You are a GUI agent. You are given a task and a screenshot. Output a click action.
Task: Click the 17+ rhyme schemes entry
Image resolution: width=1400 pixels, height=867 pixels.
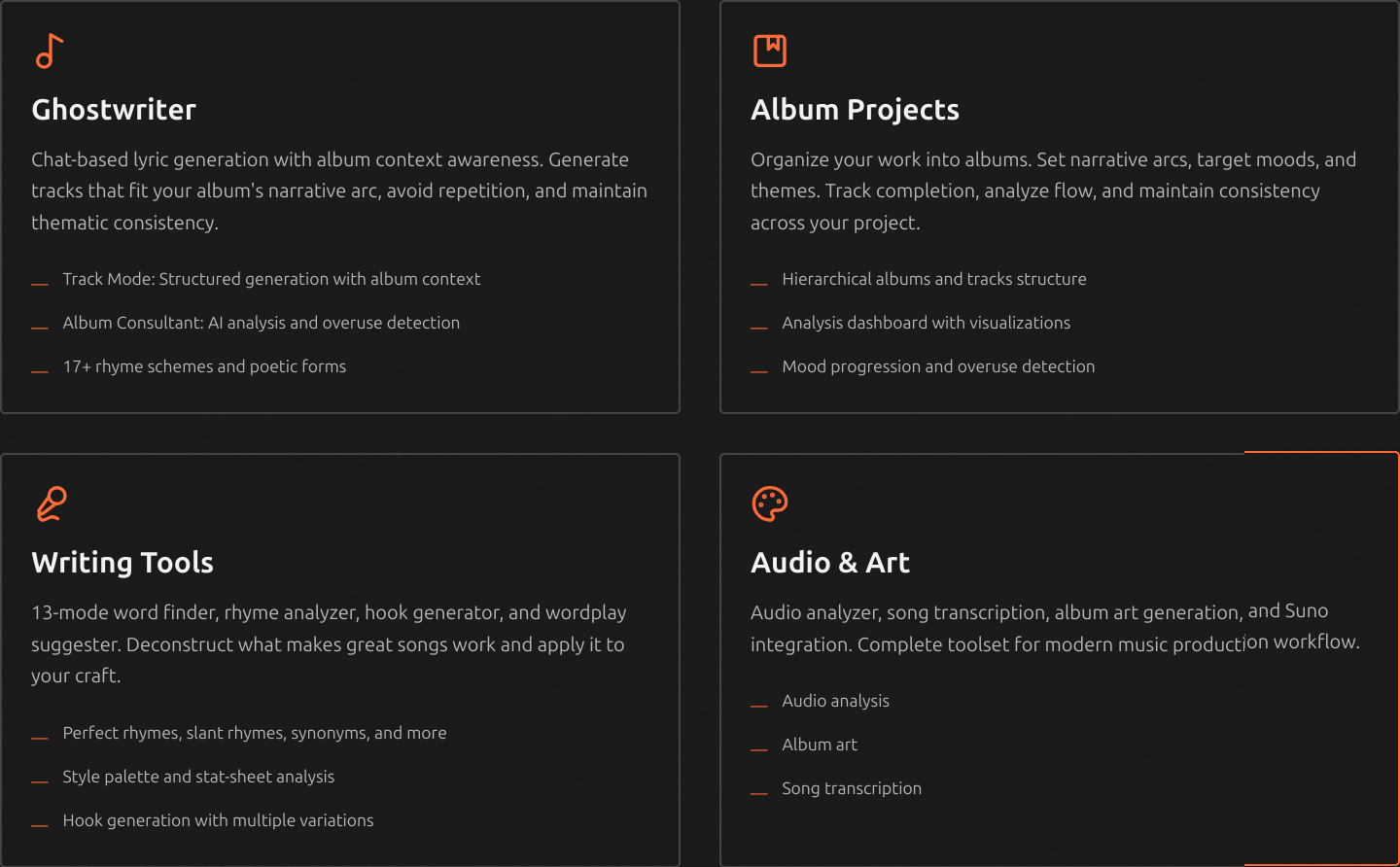tap(204, 366)
